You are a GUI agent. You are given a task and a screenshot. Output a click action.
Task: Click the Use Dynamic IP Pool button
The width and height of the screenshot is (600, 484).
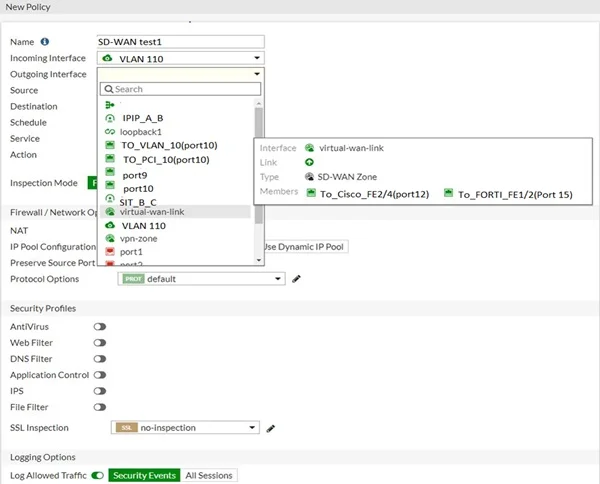[x=305, y=246]
